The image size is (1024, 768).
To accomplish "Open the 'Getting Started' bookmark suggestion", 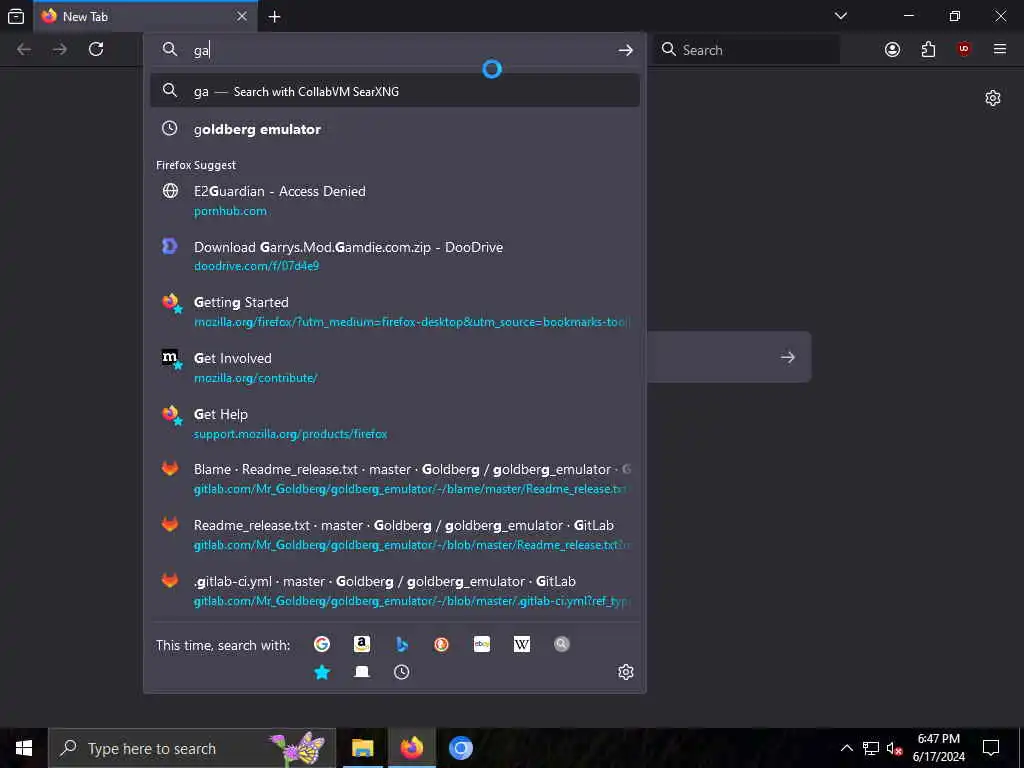I will [394, 312].
